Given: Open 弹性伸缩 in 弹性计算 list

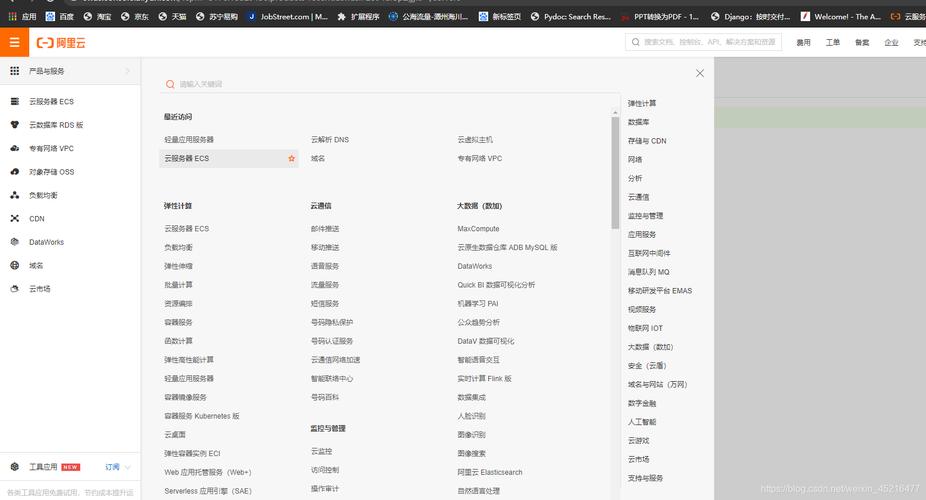Looking at the screenshot, I should click(x=178, y=266).
